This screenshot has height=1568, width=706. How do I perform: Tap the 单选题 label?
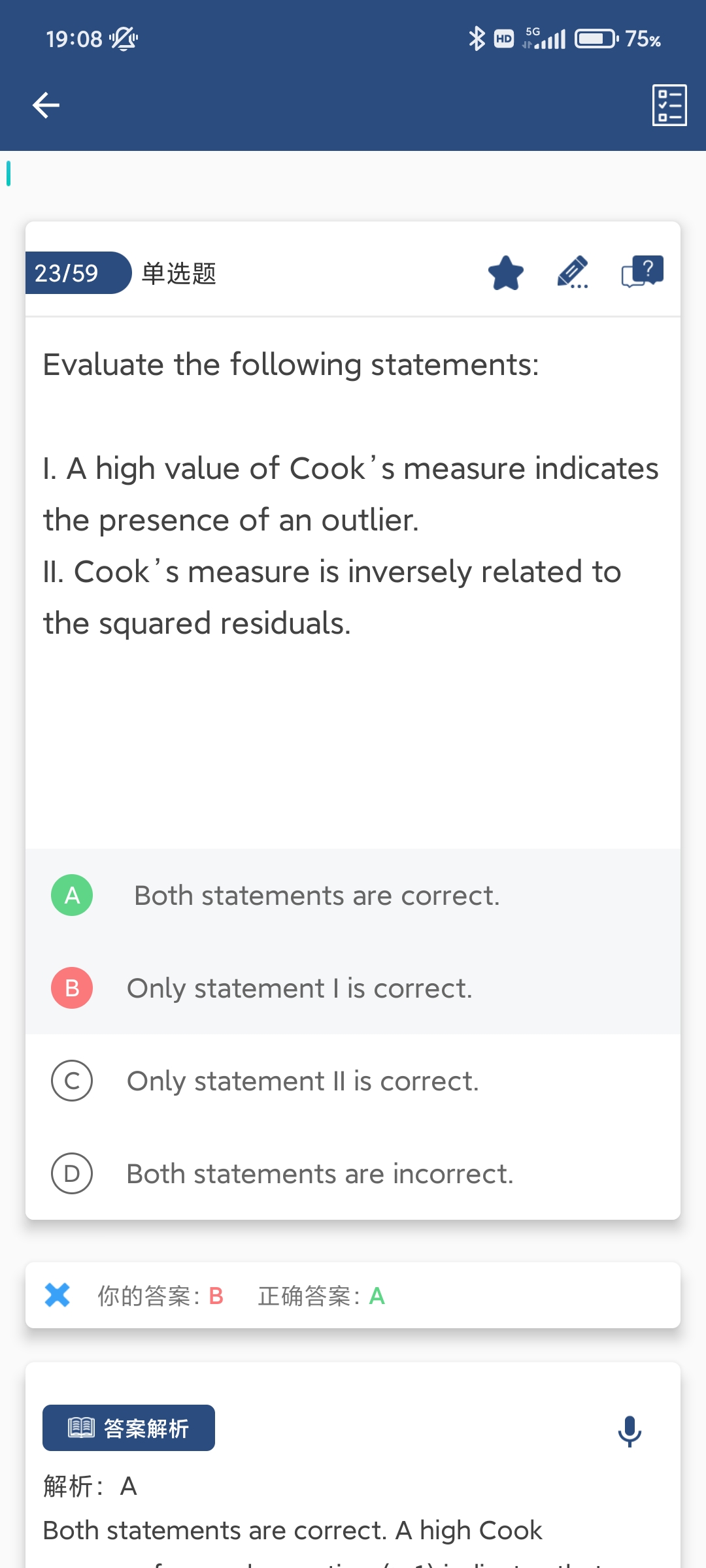179,273
